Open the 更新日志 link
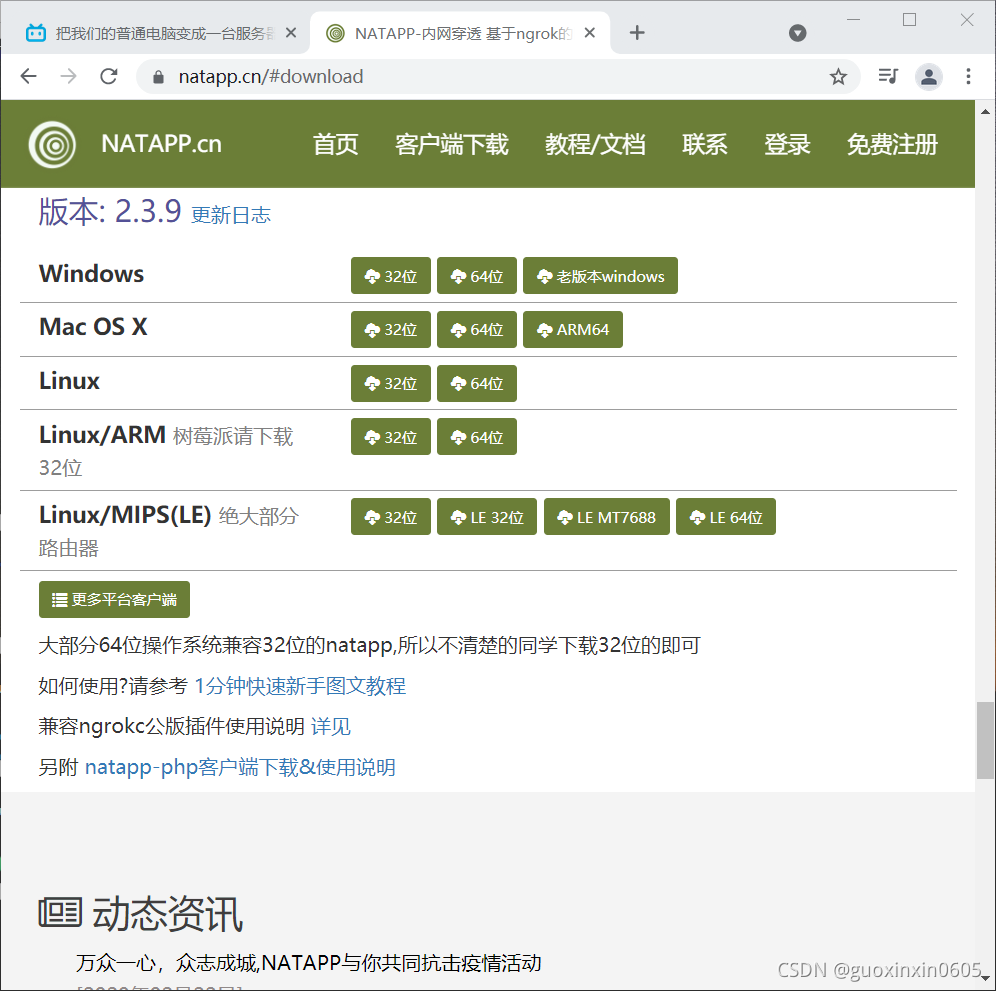Image resolution: width=996 pixels, height=991 pixels. coord(231,215)
